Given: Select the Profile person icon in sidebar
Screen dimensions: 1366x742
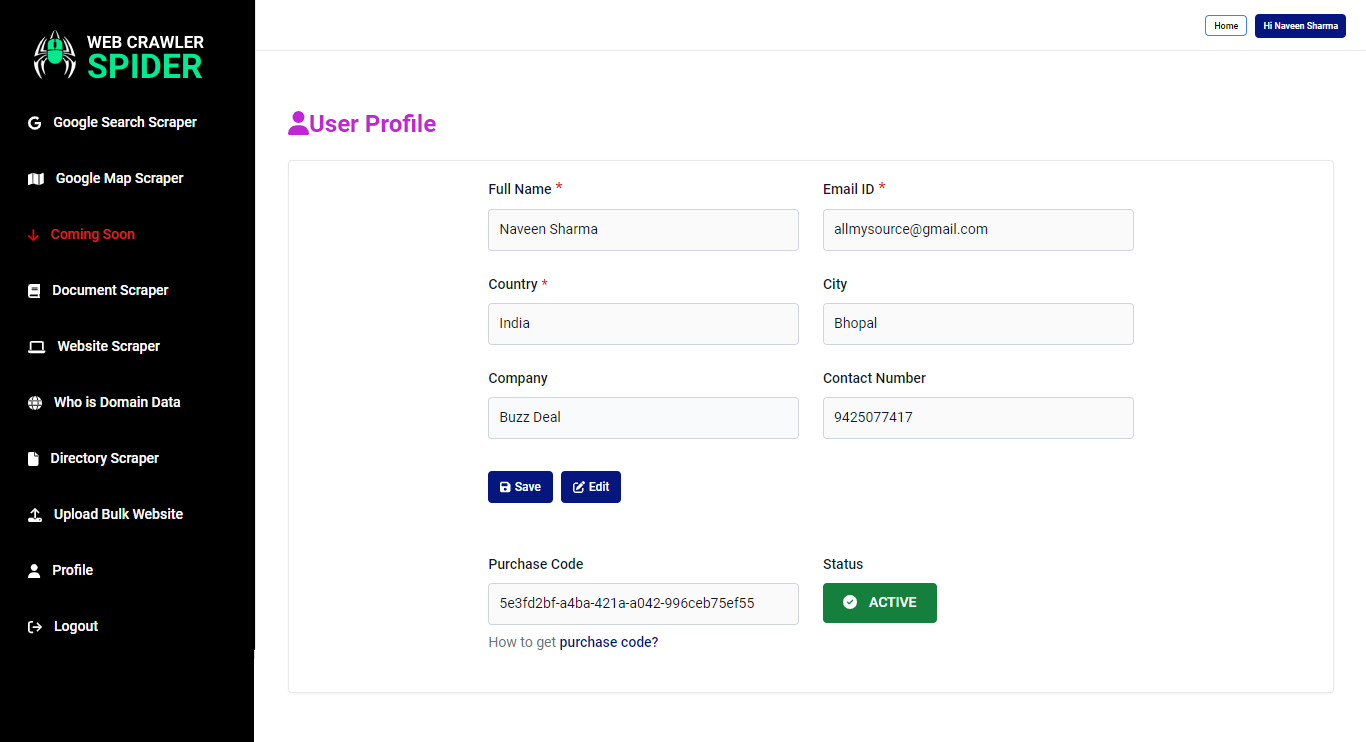Looking at the screenshot, I should pos(35,569).
